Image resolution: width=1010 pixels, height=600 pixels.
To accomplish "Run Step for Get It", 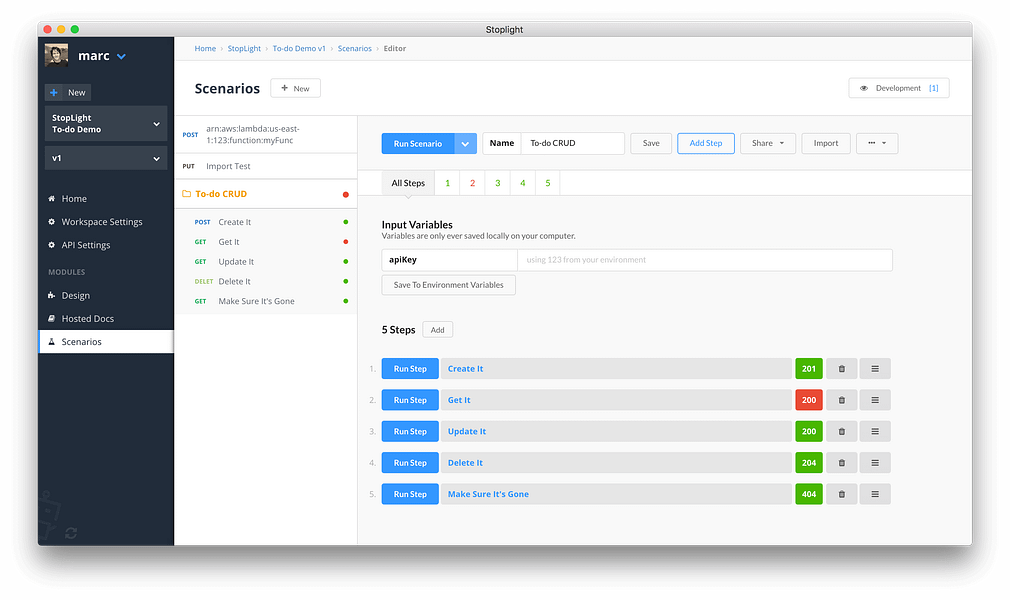I will coord(410,400).
